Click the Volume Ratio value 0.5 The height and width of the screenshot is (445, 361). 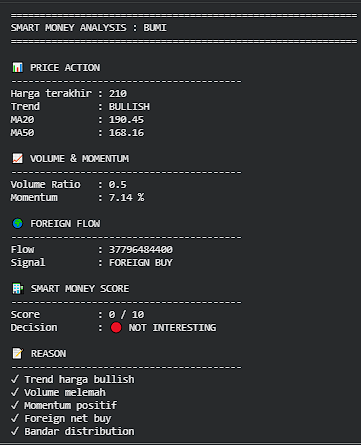click(x=118, y=185)
